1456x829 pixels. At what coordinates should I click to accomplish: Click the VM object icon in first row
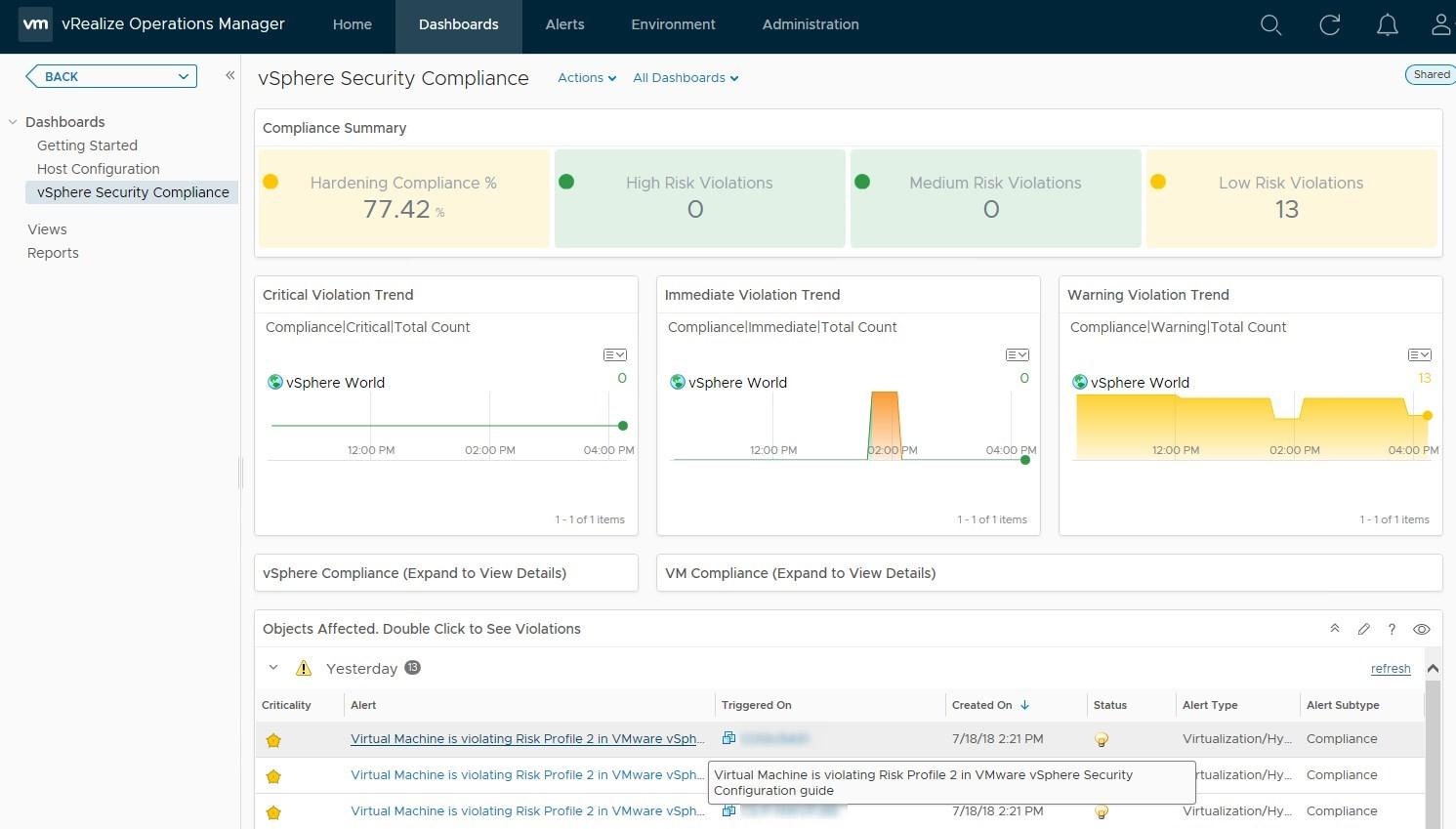728,738
